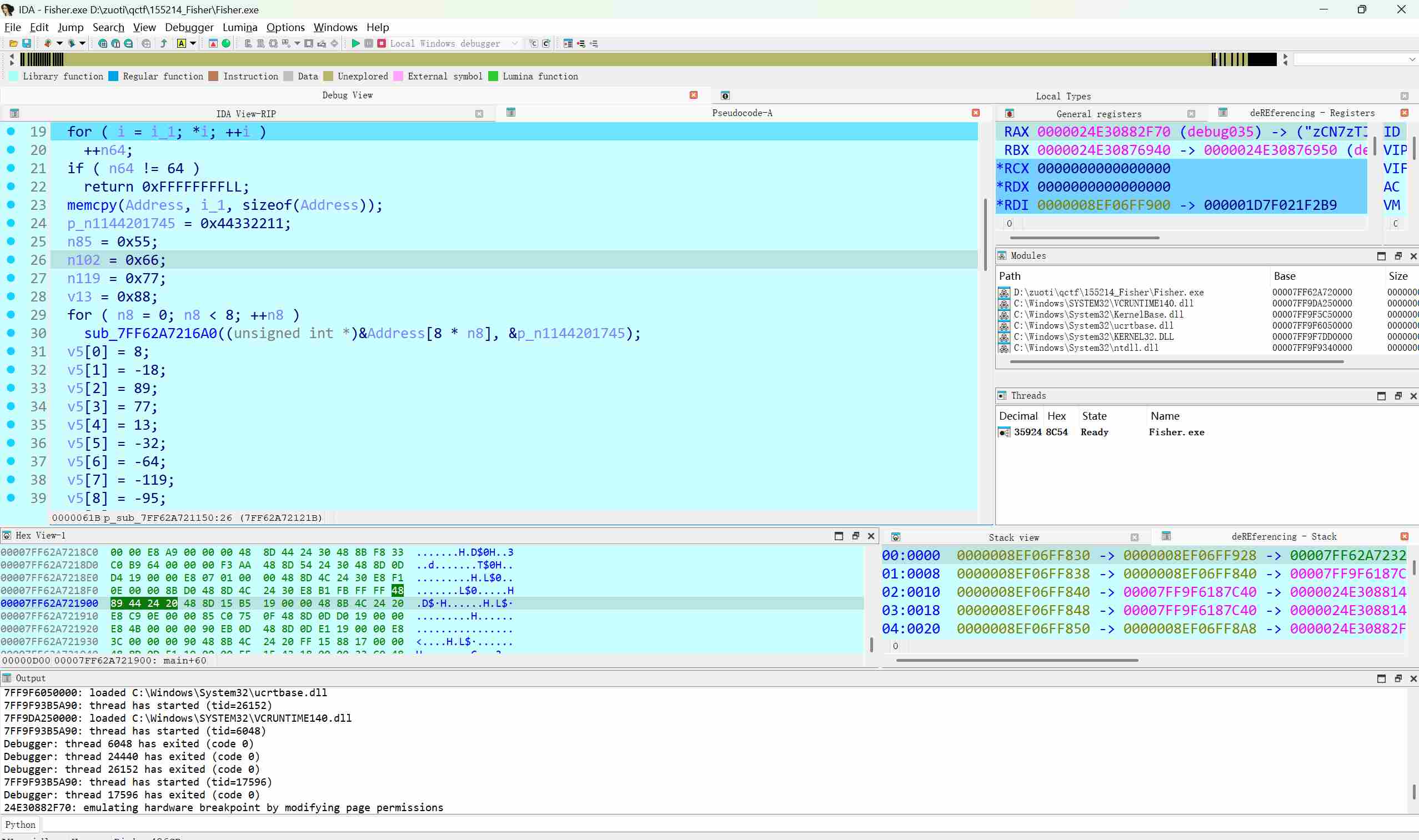This screenshot has width=1419, height=840.
Task: Click the Python console language button
Action: pos(21,824)
